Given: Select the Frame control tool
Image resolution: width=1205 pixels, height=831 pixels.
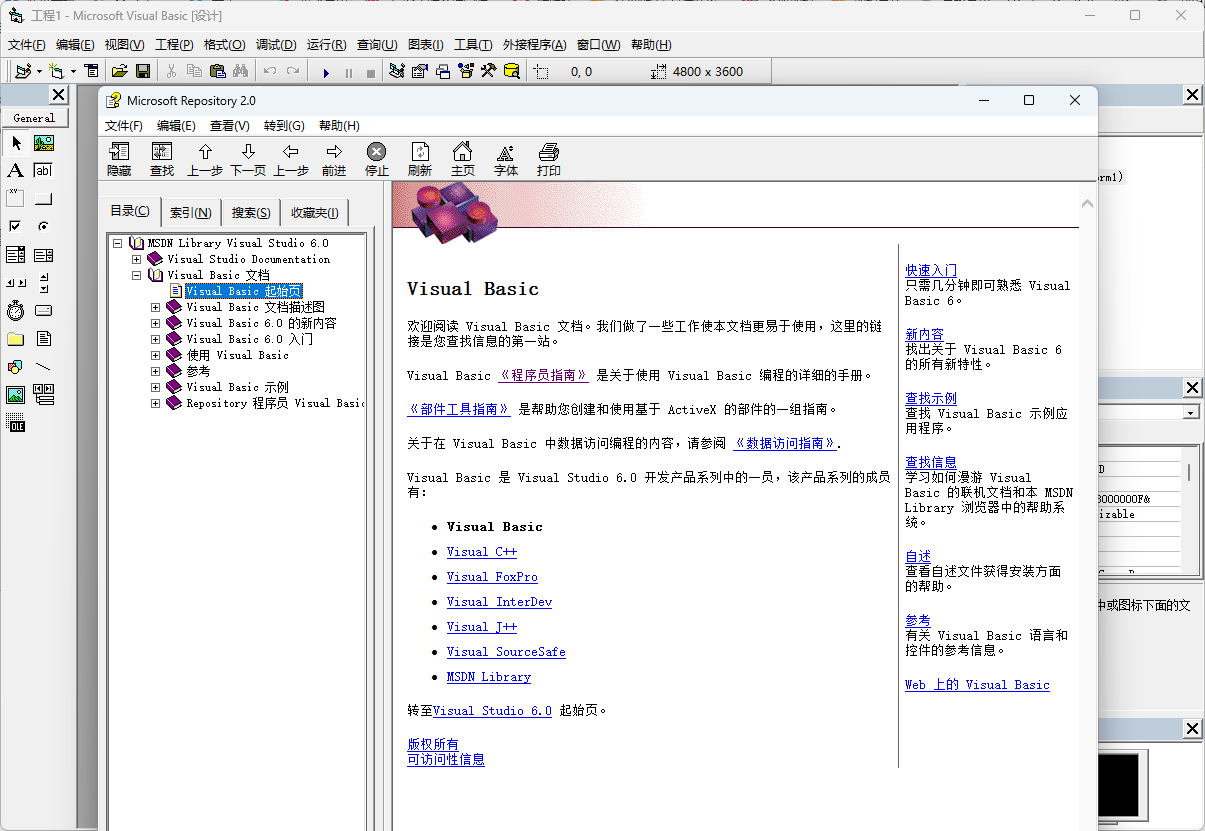Looking at the screenshot, I should pyautogui.click(x=15, y=199).
